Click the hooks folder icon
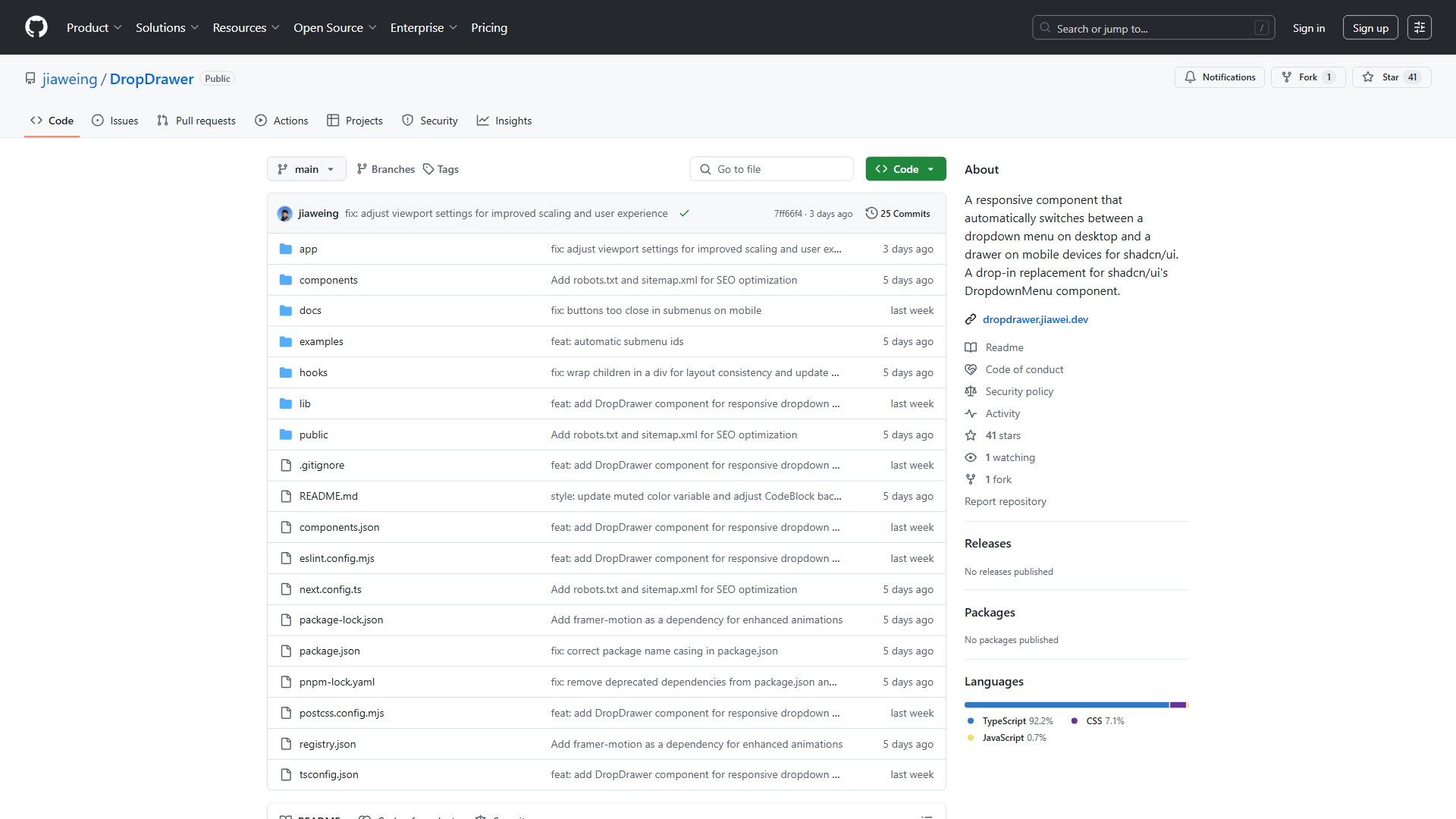This screenshot has height=819, width=1456. click(286, 372)
